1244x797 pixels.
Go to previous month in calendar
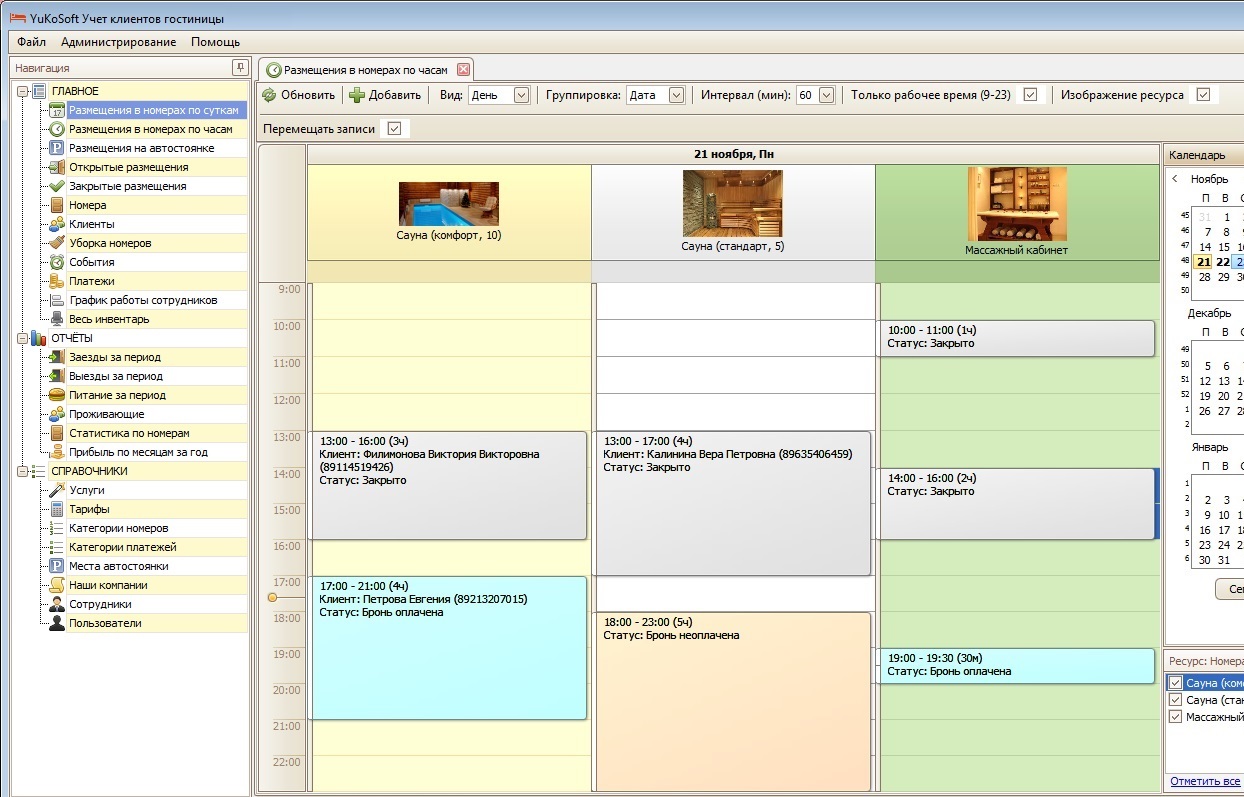(1175, 179)
